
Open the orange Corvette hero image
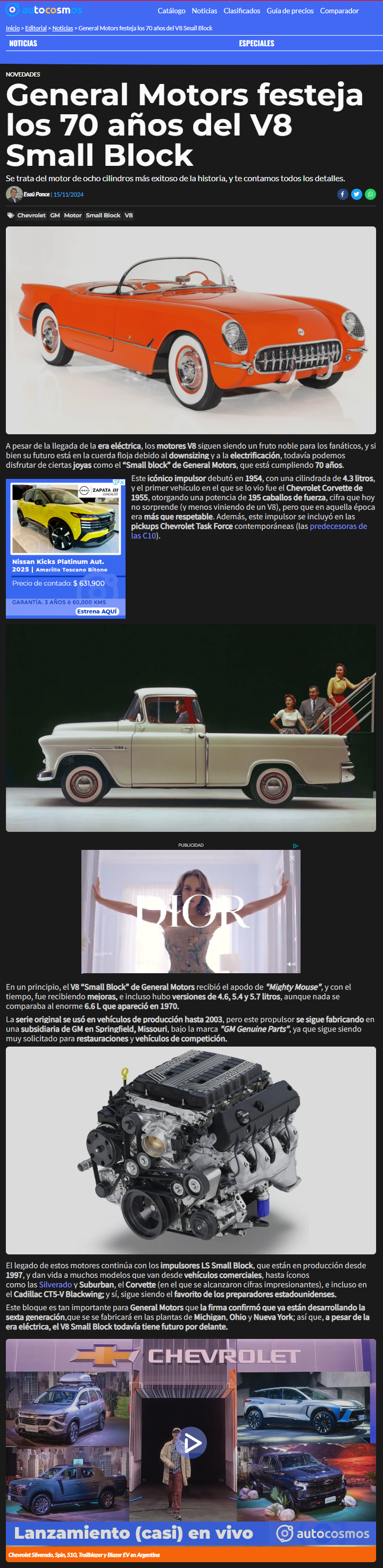191,330
